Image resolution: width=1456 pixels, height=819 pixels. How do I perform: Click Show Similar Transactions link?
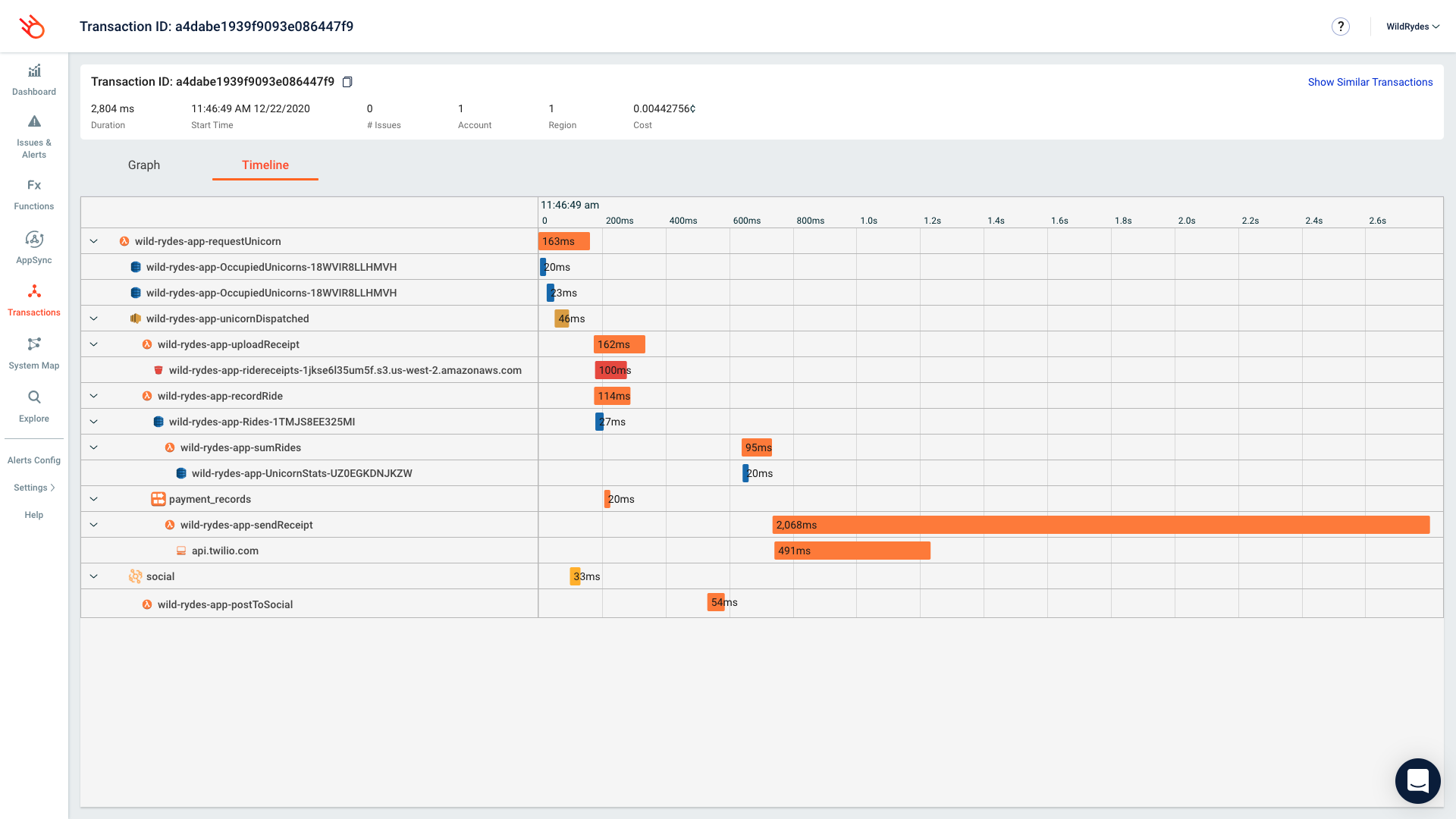[x=1370, y=82]
